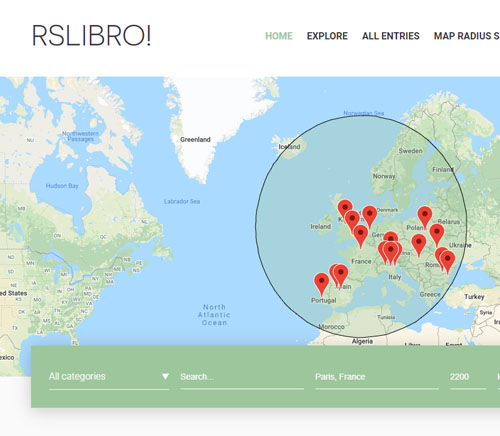Click the North Atlantic Ocean label
This screenshot has height=436, width=500.
coord(214,315)
